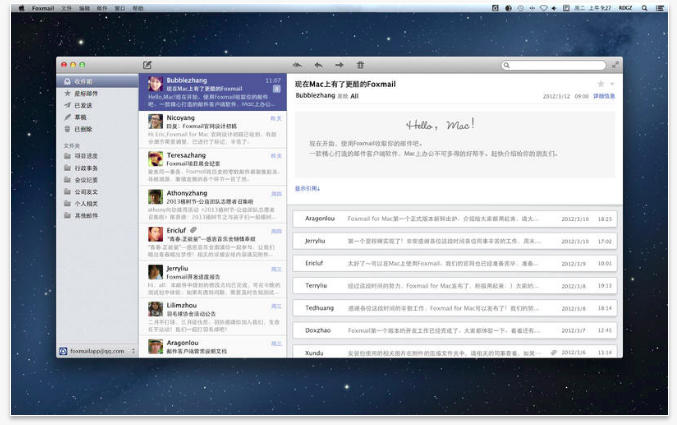Open the Doxzhao conversation row

pos(455,331)
